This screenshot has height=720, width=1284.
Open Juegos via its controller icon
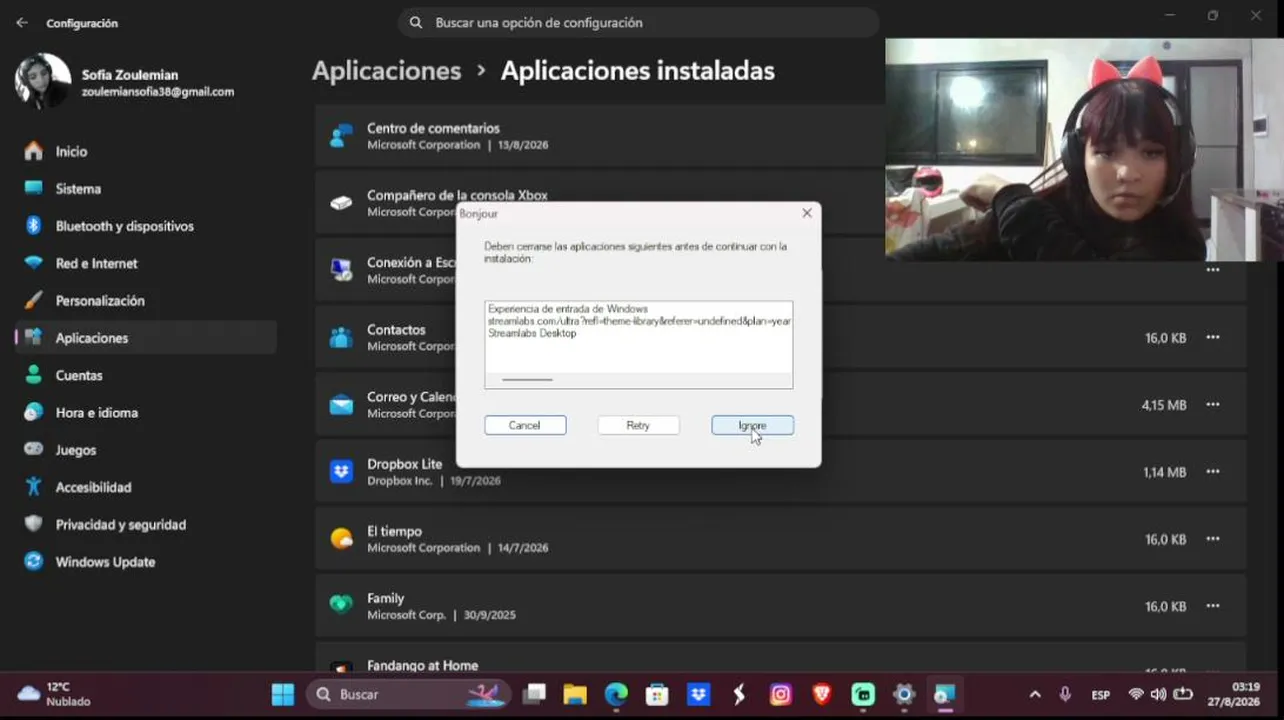tap(34, 450)
